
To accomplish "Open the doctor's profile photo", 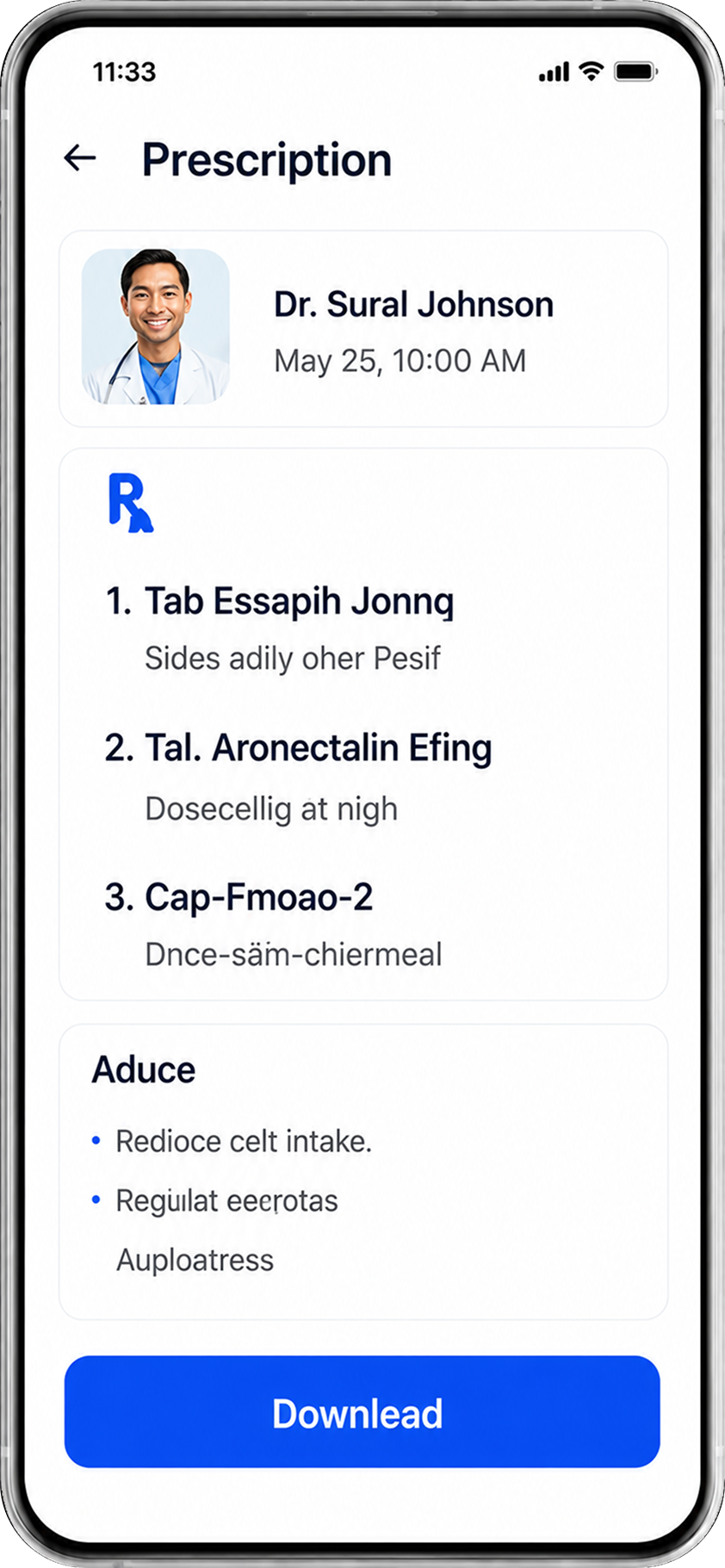I will click(x=156, y=326).
